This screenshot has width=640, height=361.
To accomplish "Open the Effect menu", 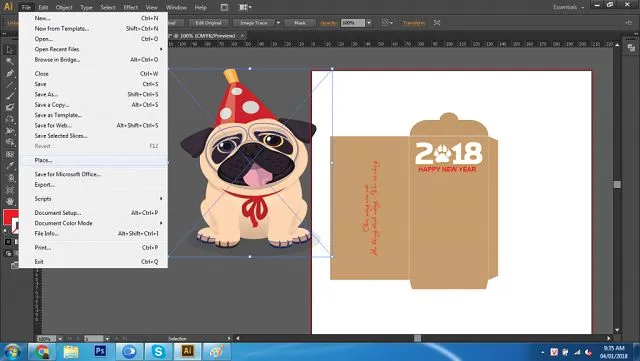I will [131, 7].
